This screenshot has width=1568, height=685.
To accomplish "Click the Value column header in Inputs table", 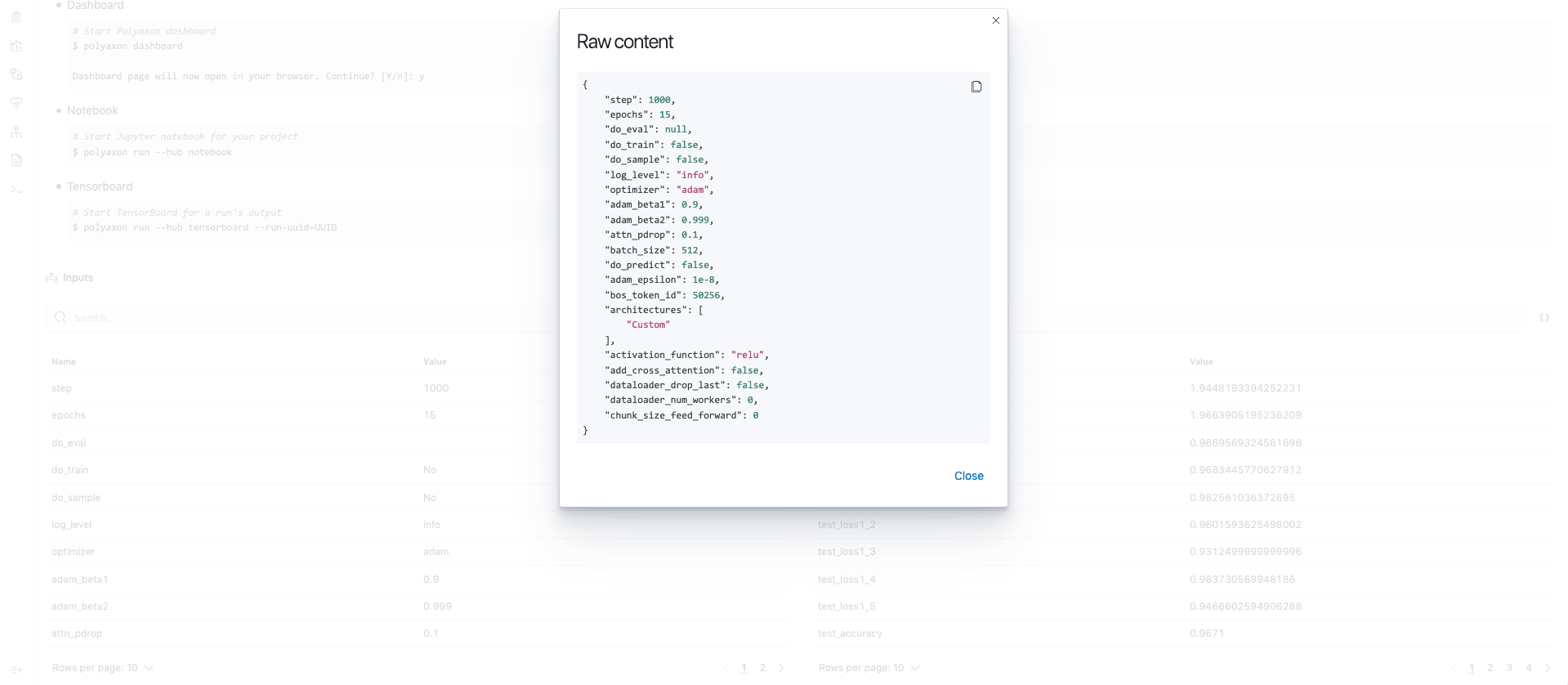I will point(435,361).
